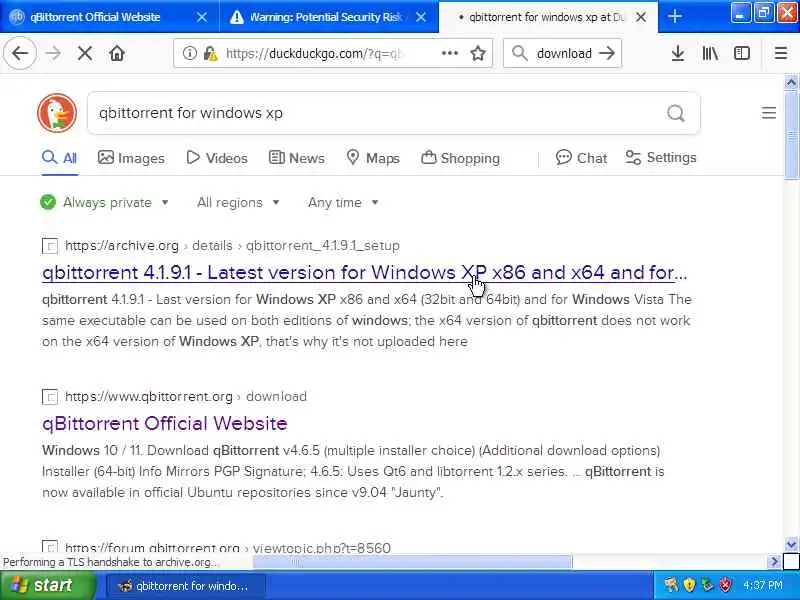Submit the toolbar search with arrow

click(607, 53)
